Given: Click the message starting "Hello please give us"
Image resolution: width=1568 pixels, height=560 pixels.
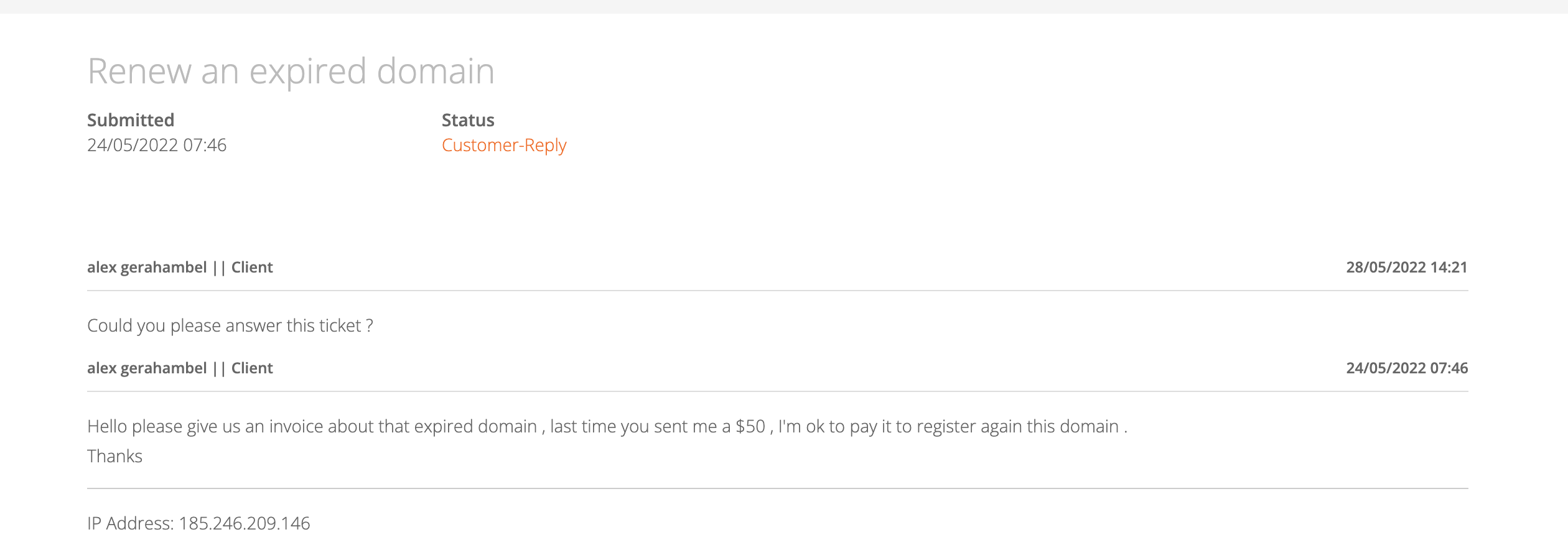Looking at the screenshot, I should point(607,427).
